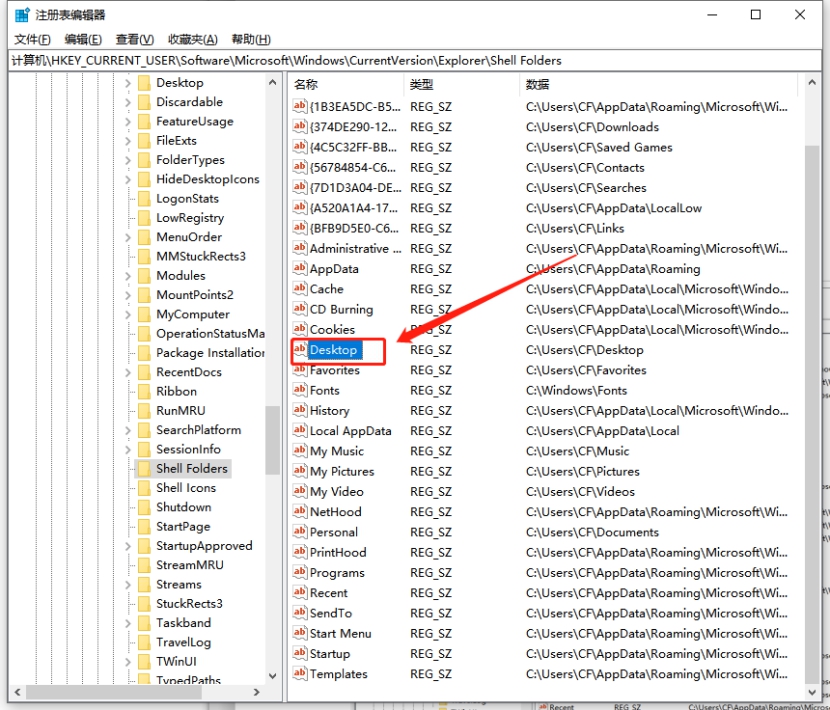
Task: Expand the Desktop key in the tree
Action: (128, 83)
